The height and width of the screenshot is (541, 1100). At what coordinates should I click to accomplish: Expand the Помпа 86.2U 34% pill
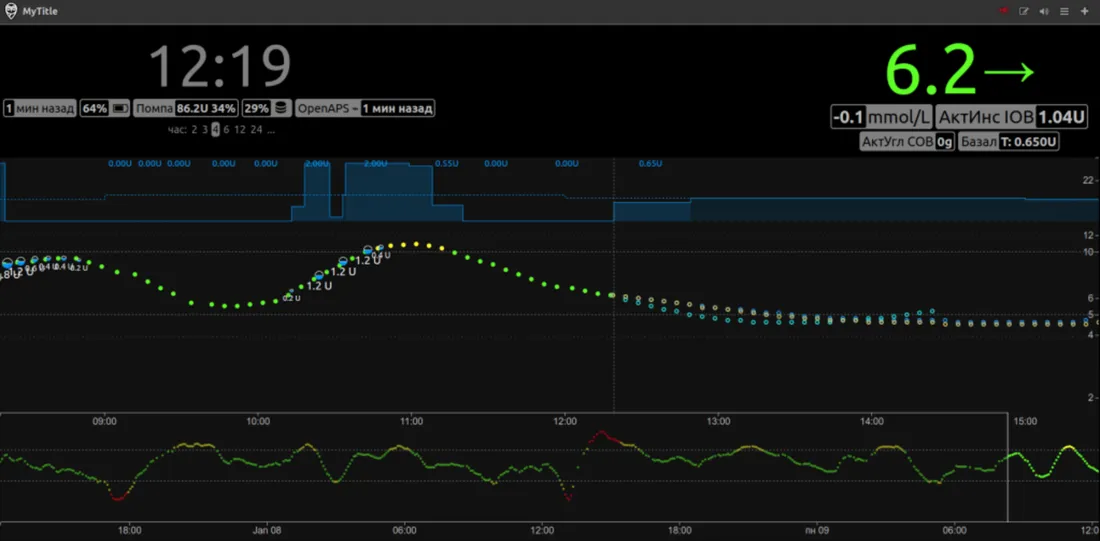[186, 109]
